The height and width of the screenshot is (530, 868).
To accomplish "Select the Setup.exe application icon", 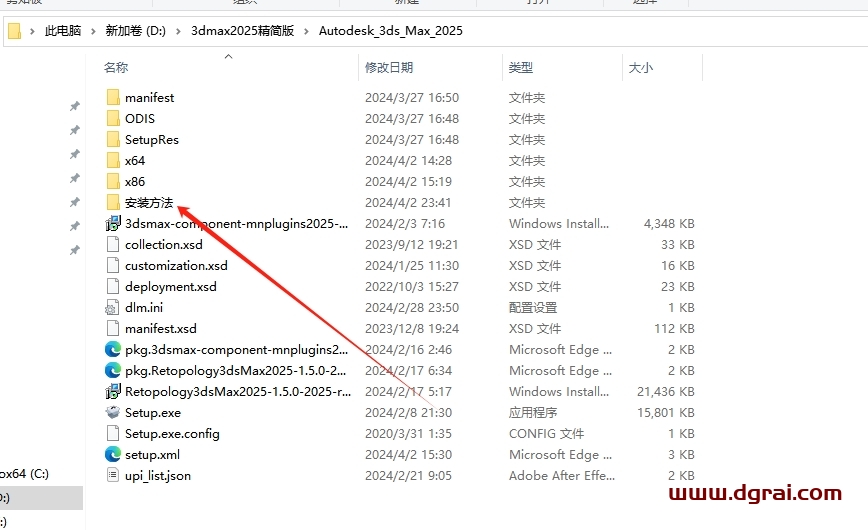I will coord(113,413).
